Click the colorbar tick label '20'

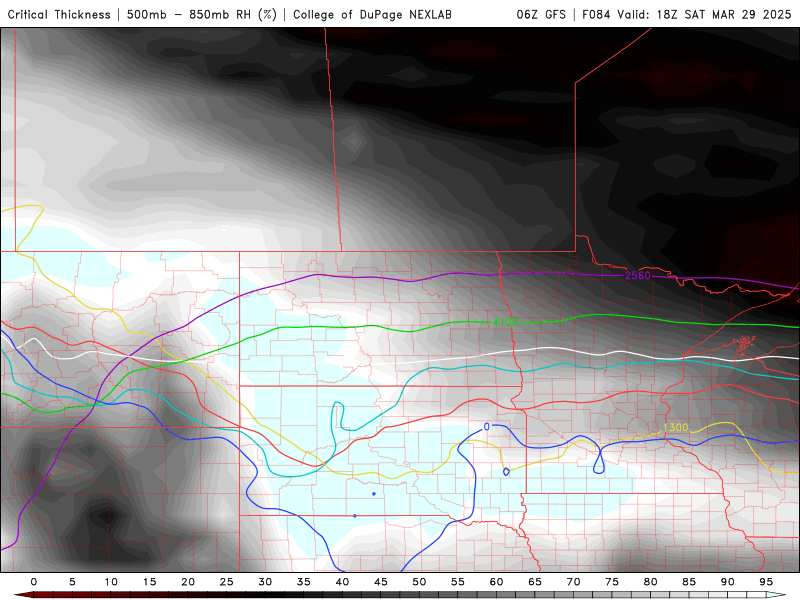pyautogui.click(x=188, y=582)
